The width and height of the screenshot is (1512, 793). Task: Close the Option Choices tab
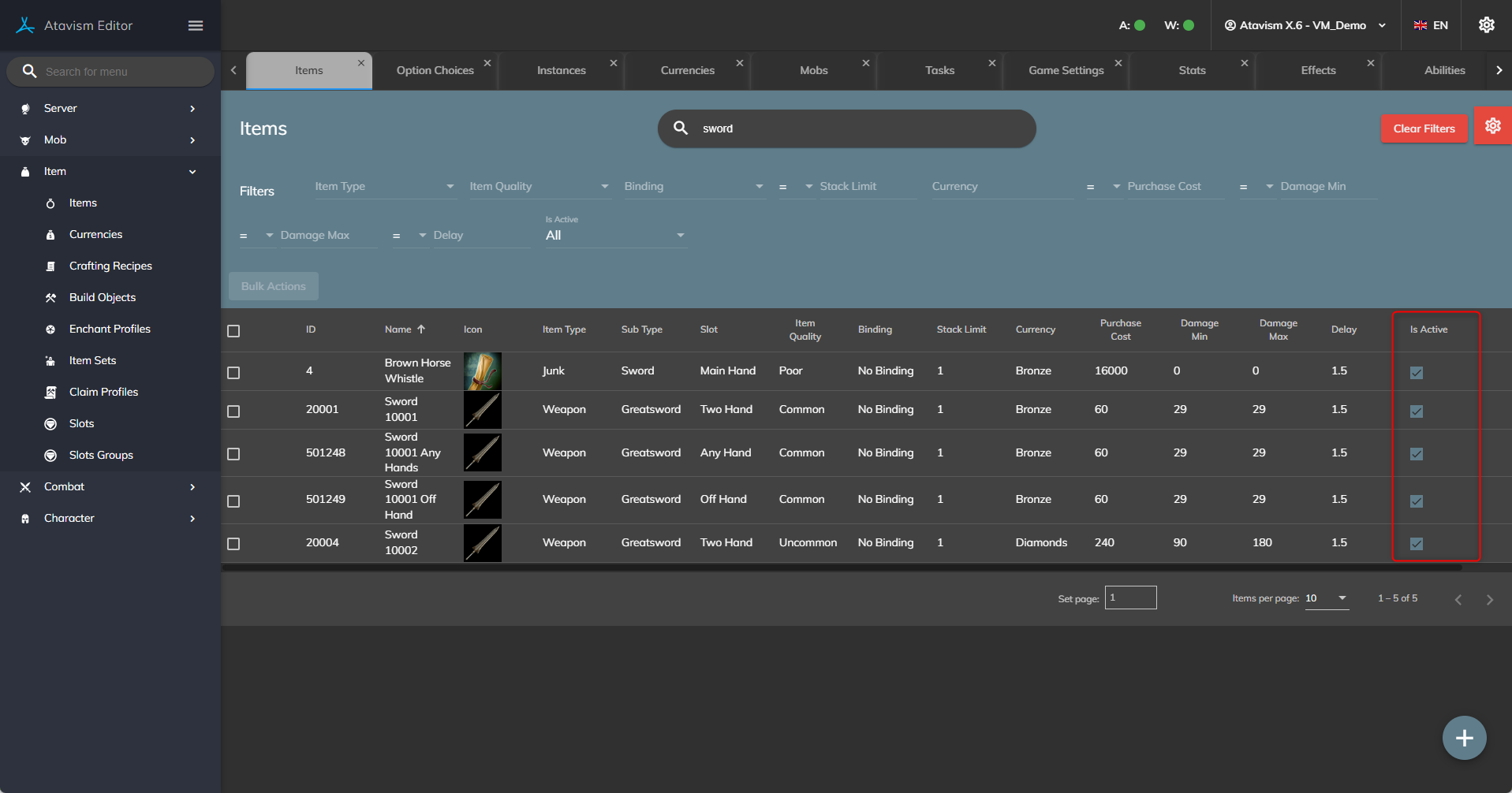487,63
